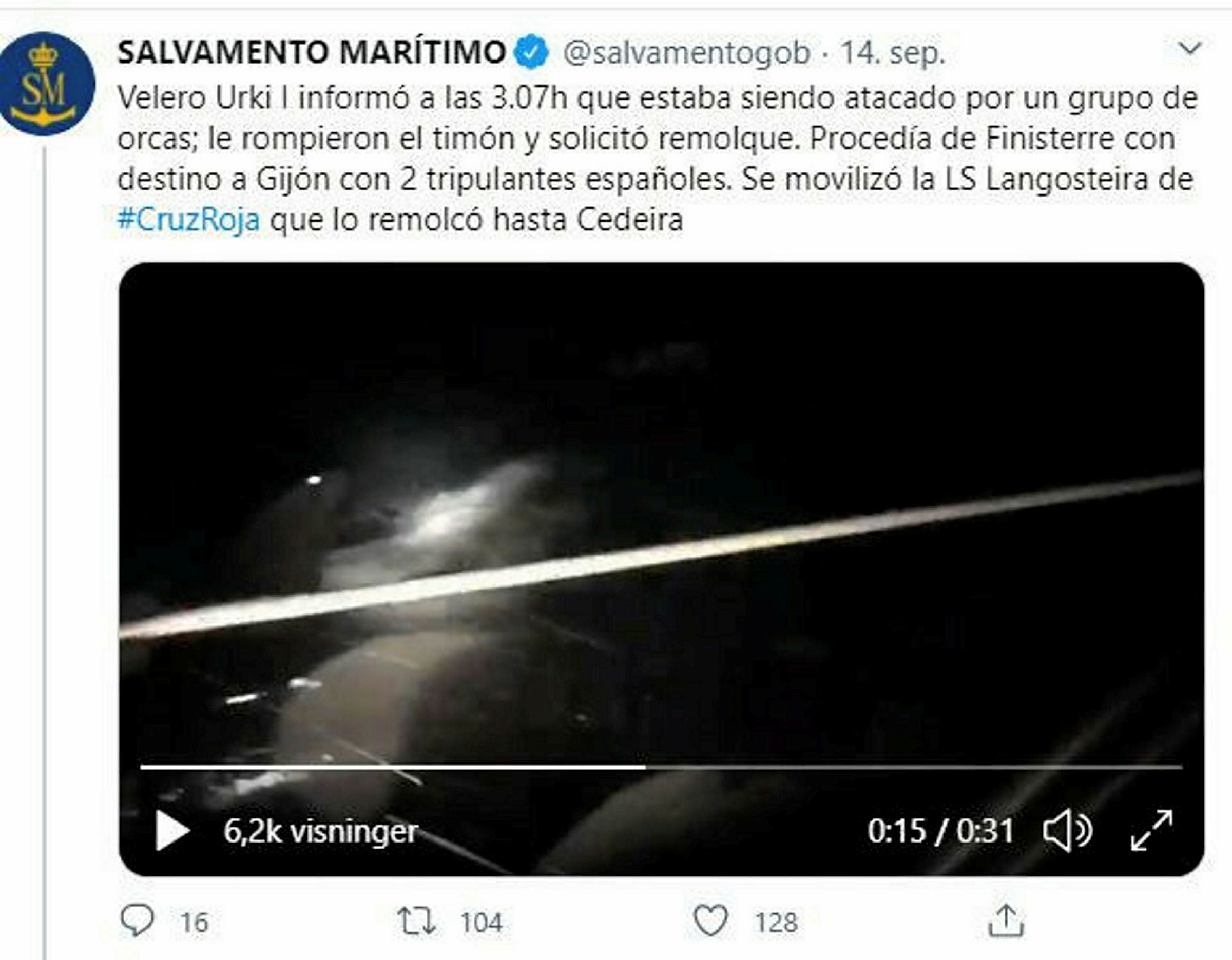
Task: View the 16 replies count
Action: click(x=194, y=922)
